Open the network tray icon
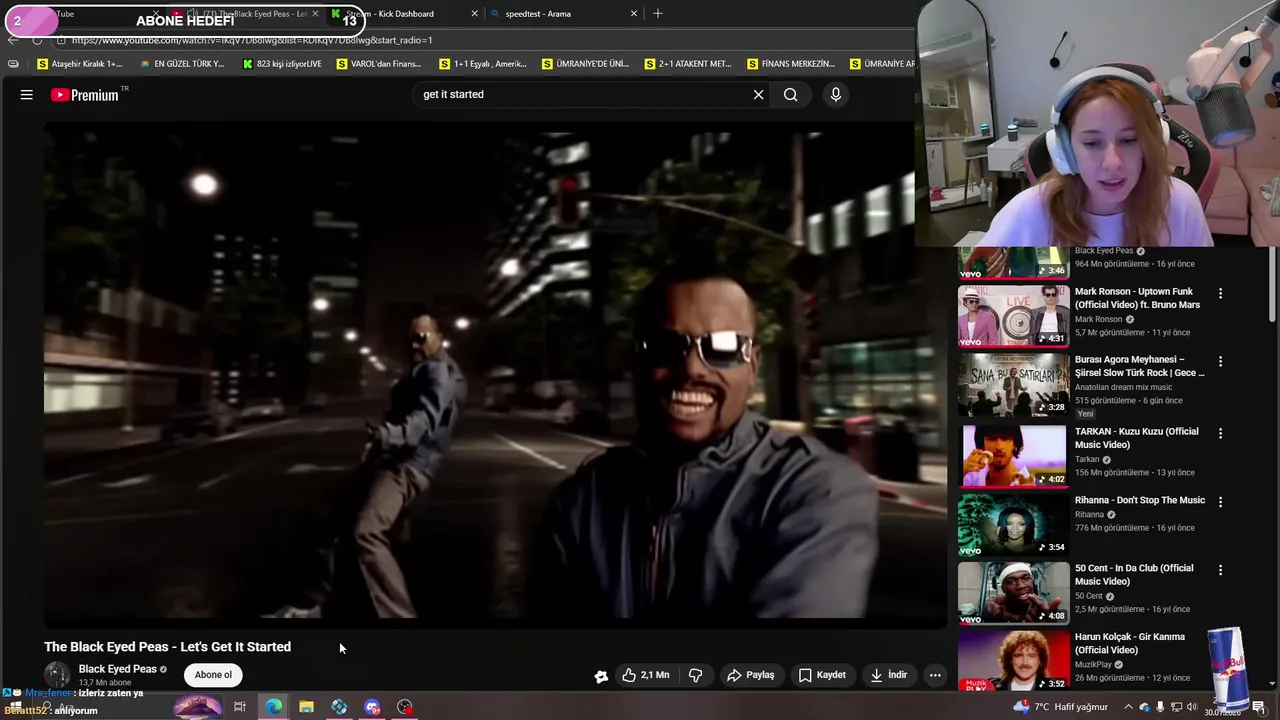The width and height of the screenshot is (1280, 720). pyautogui.click(x=1177, y=707)
